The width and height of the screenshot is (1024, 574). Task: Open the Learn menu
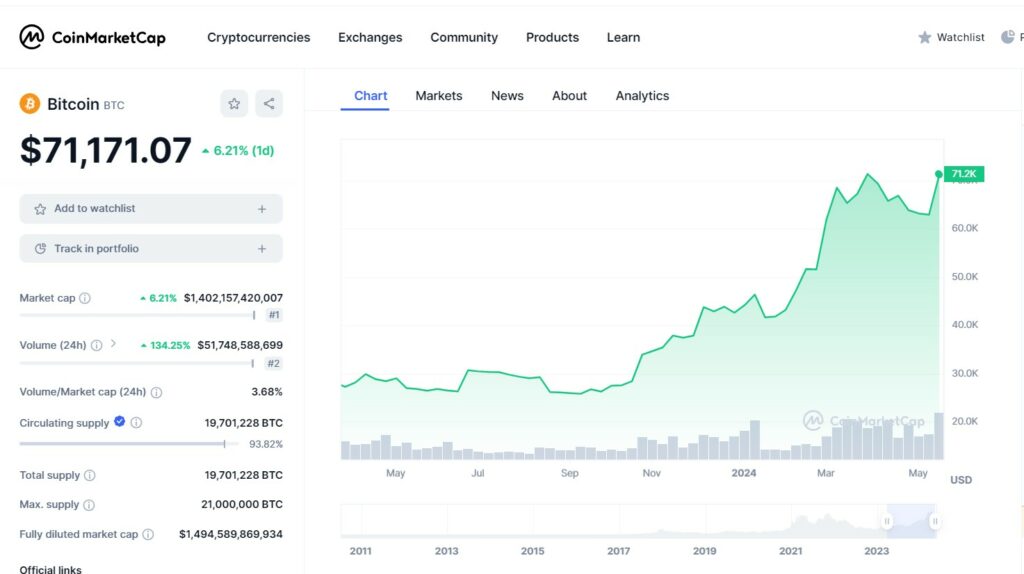[x=623, y=37]
